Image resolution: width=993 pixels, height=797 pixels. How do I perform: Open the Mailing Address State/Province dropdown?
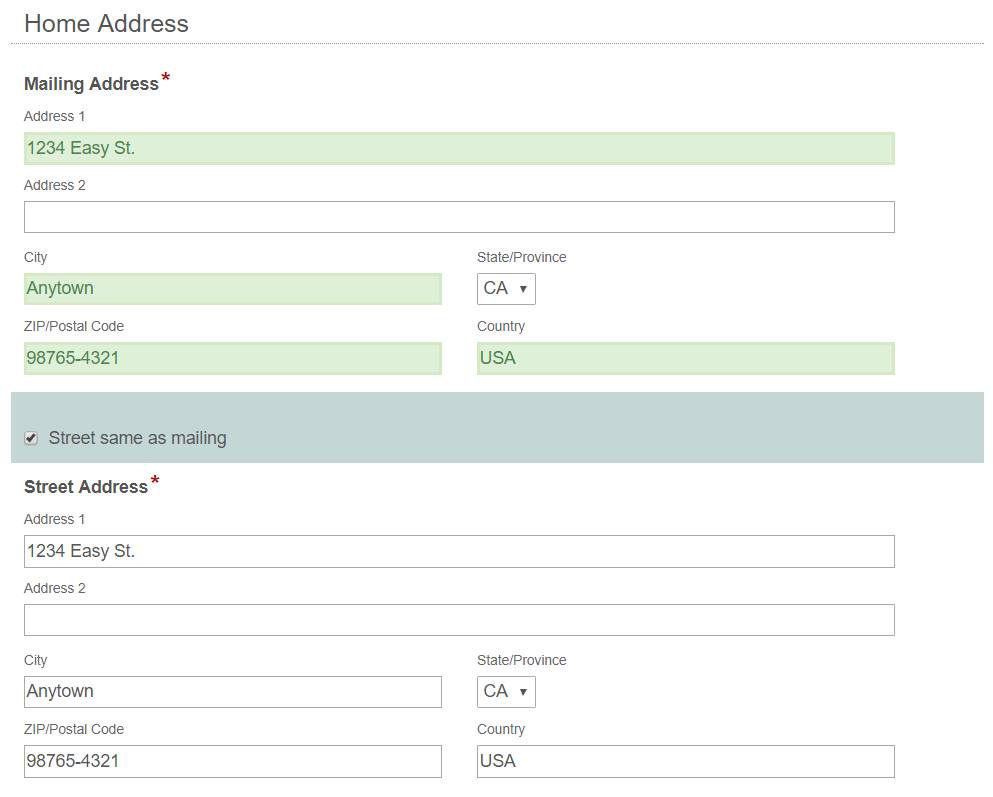coord(506,289)
